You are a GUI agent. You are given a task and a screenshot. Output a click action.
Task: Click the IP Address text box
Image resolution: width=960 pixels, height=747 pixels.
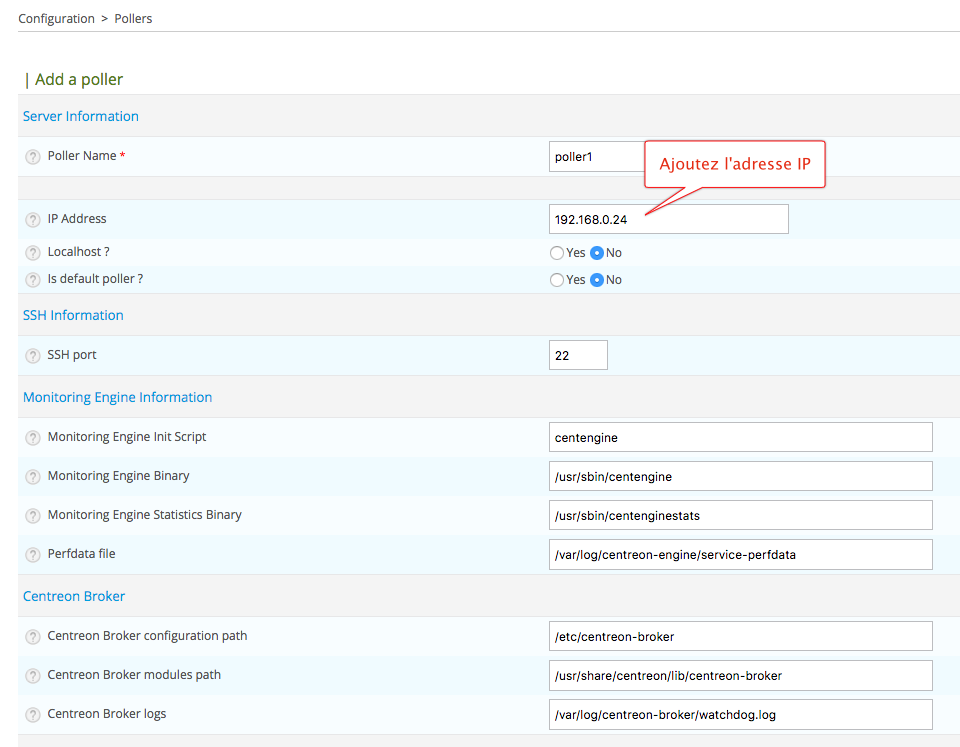point(668,219)
